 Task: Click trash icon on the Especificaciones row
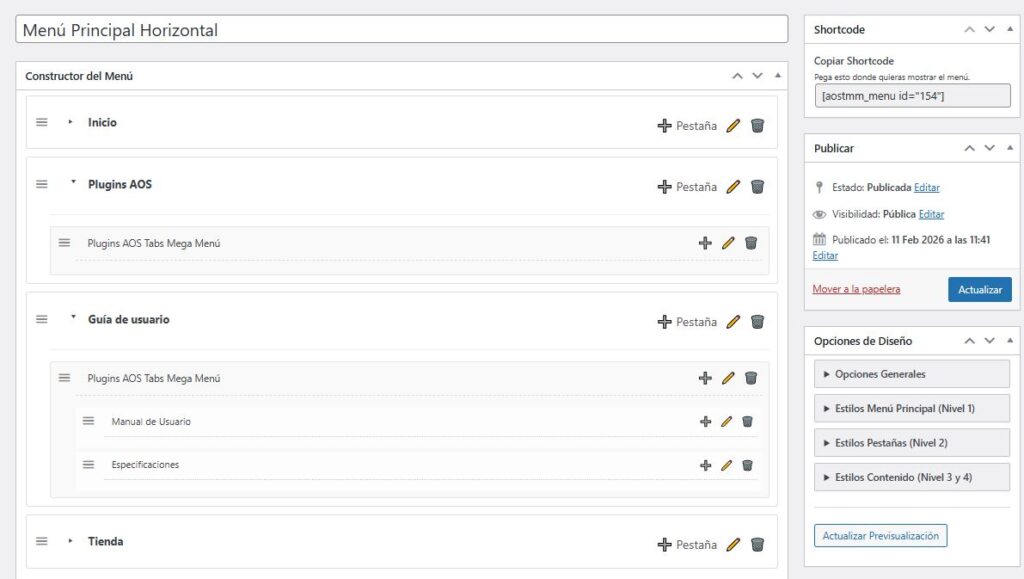tap(747, 465)
